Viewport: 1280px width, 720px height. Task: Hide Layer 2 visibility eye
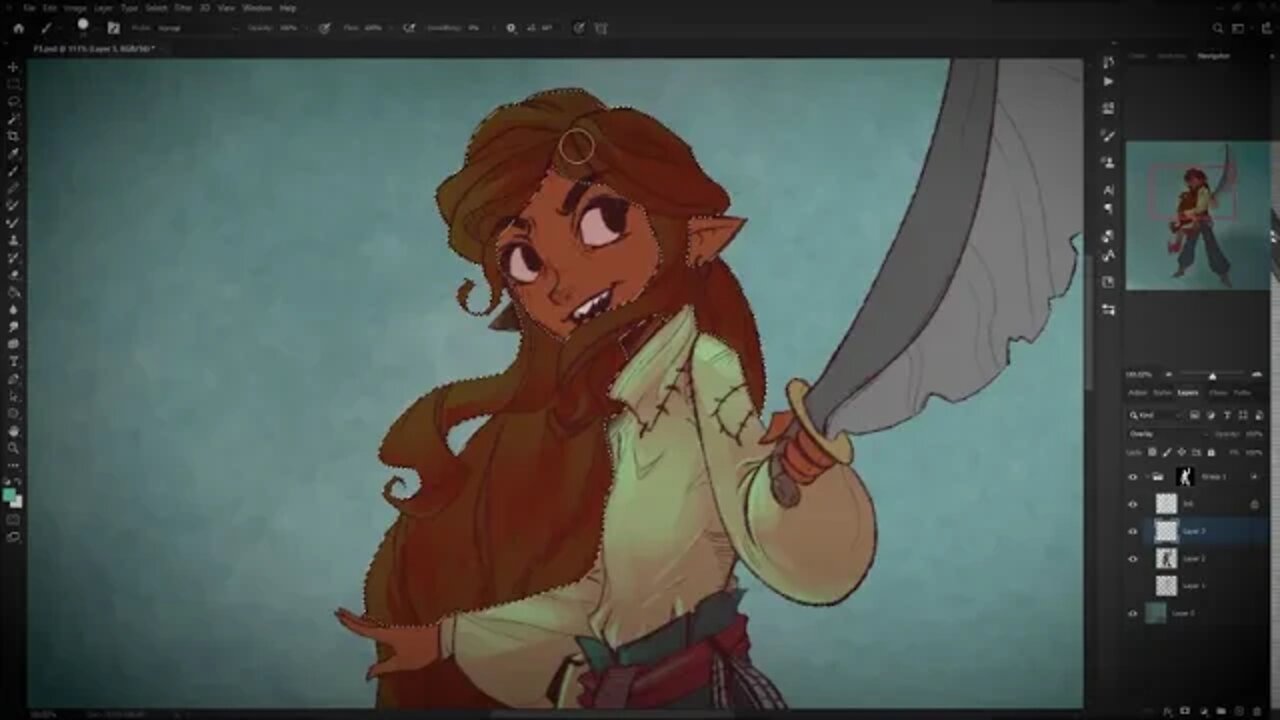coord(1133,558)
